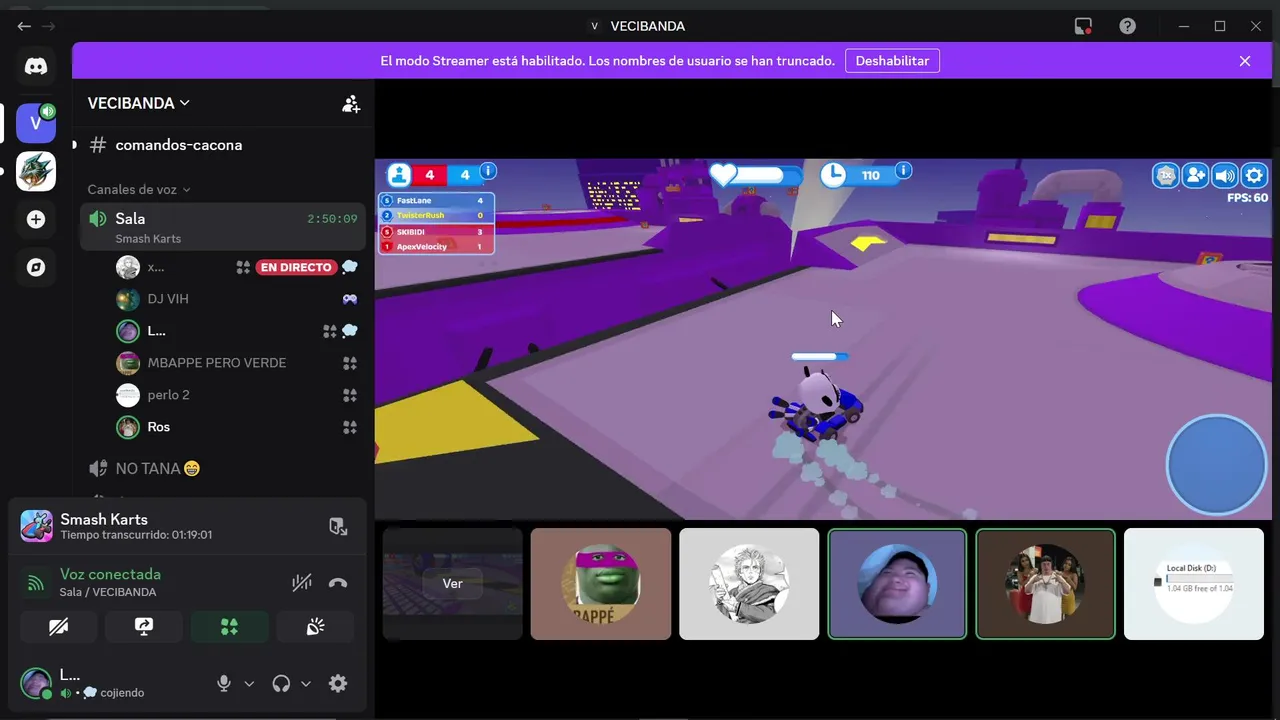1280x720 pixels.
Task: Select the close-up face participant tile
Action: pos(897,584)
